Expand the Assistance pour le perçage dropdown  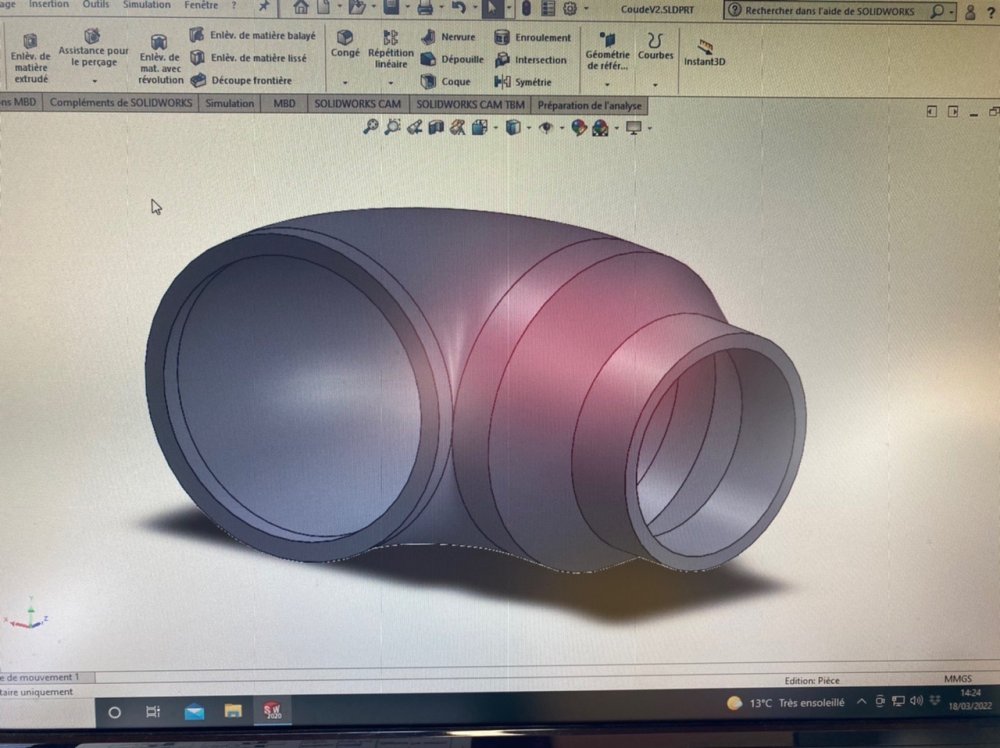(x=94, y=80)
